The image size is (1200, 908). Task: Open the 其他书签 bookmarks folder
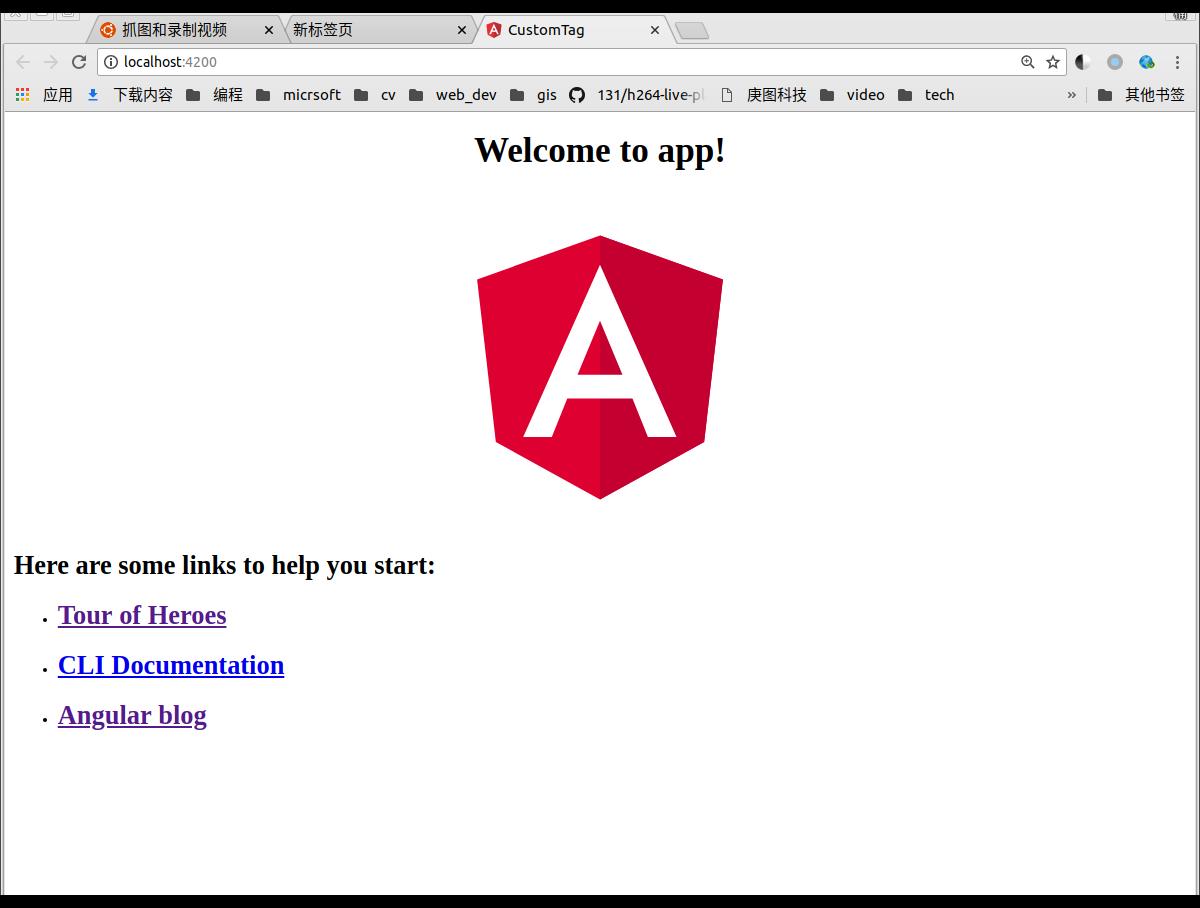(1141, 95)
